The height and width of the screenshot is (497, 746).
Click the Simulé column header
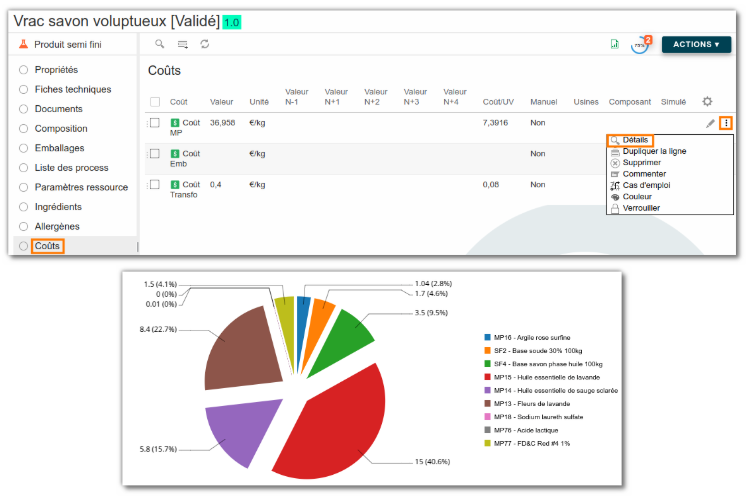pos(673,102)
